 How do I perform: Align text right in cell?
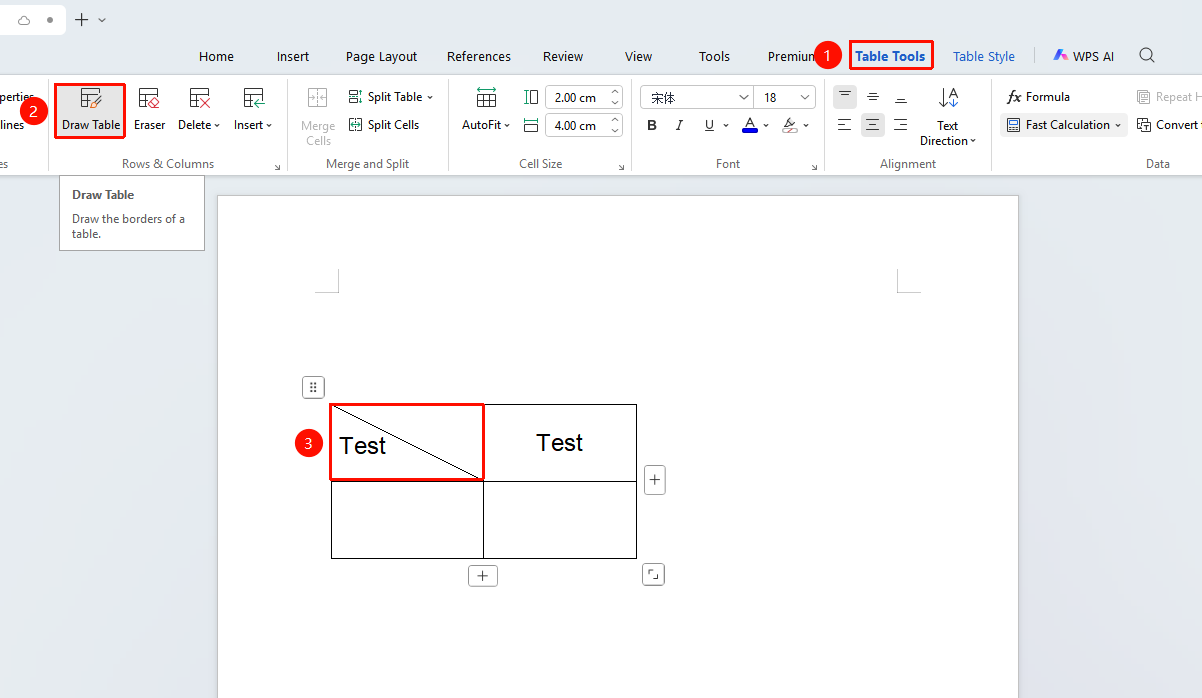[901, 125]
